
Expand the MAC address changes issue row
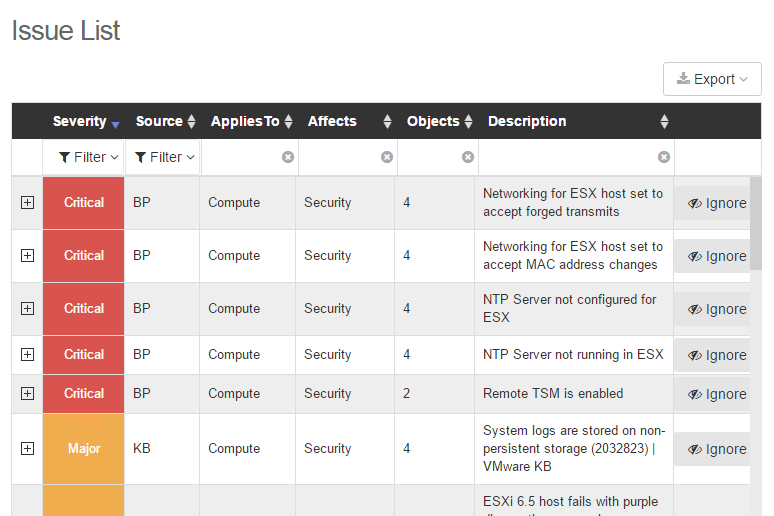point(27,255)
